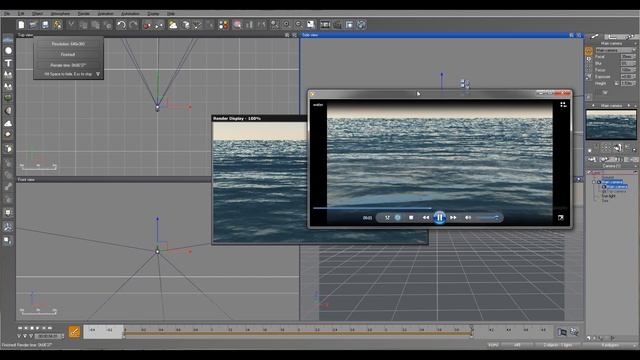Open the Edit menu
This screenshot has height=360, width=640.
pyautogui.click(x=21, y=13)
